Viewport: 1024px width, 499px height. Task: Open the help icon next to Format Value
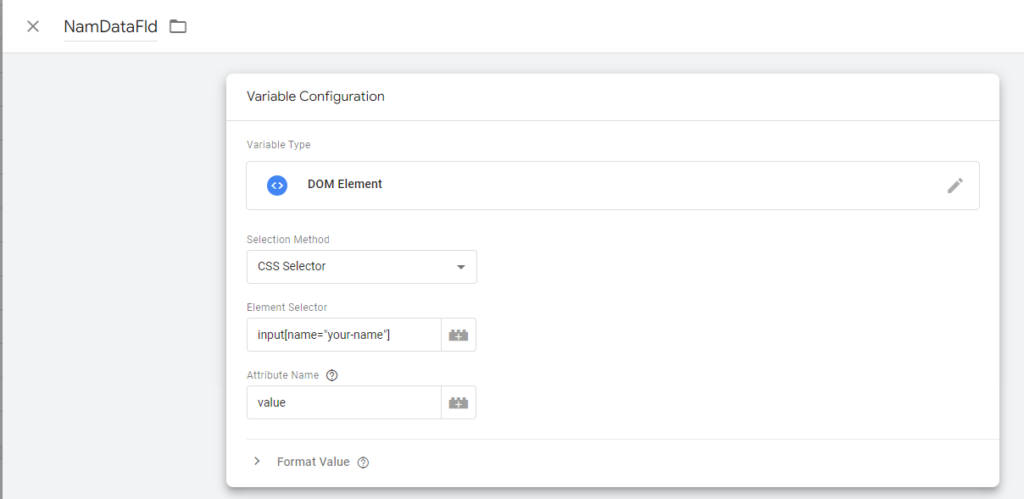(x=364, y=462)
